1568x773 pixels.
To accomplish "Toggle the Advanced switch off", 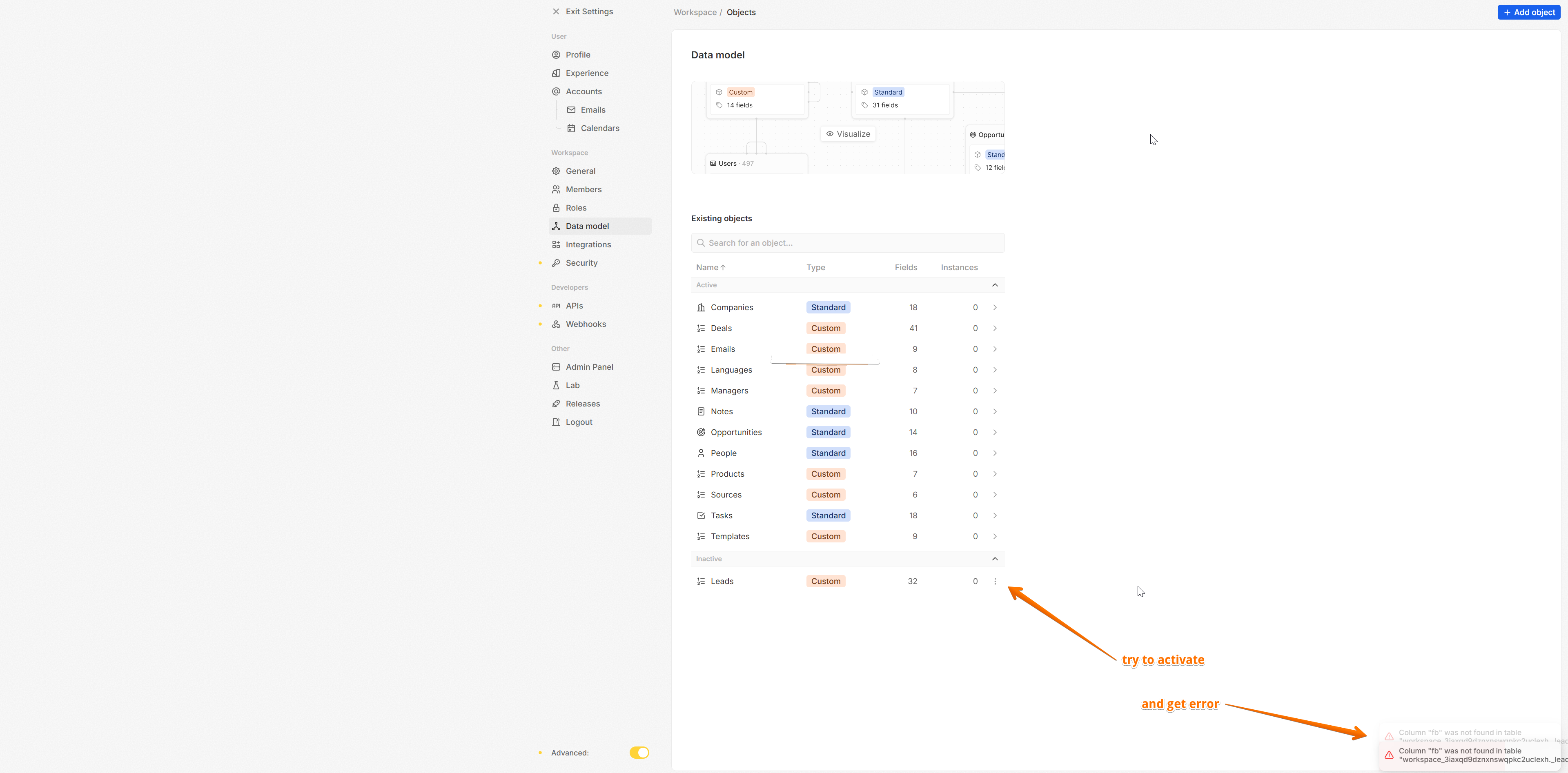I will pos(639,753).
